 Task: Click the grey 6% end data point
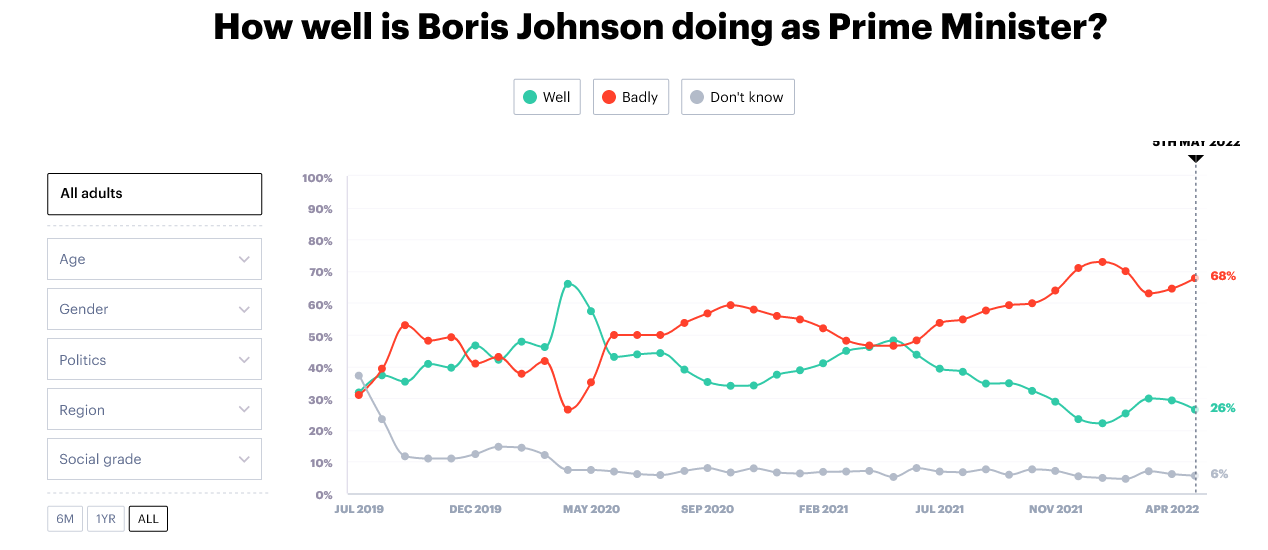tap(1195, 476)
